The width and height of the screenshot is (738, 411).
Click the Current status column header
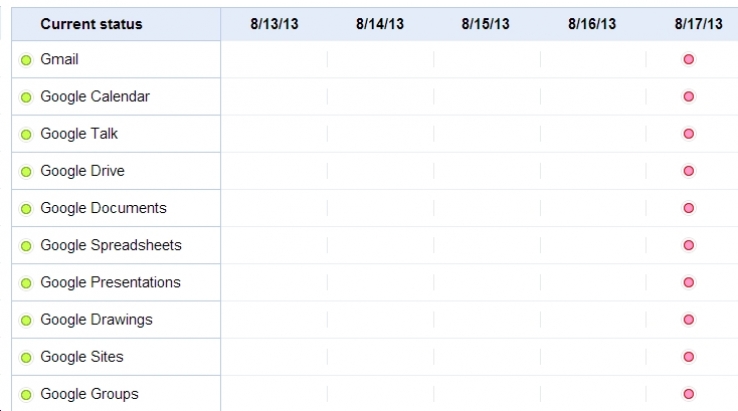pos(91,24)
